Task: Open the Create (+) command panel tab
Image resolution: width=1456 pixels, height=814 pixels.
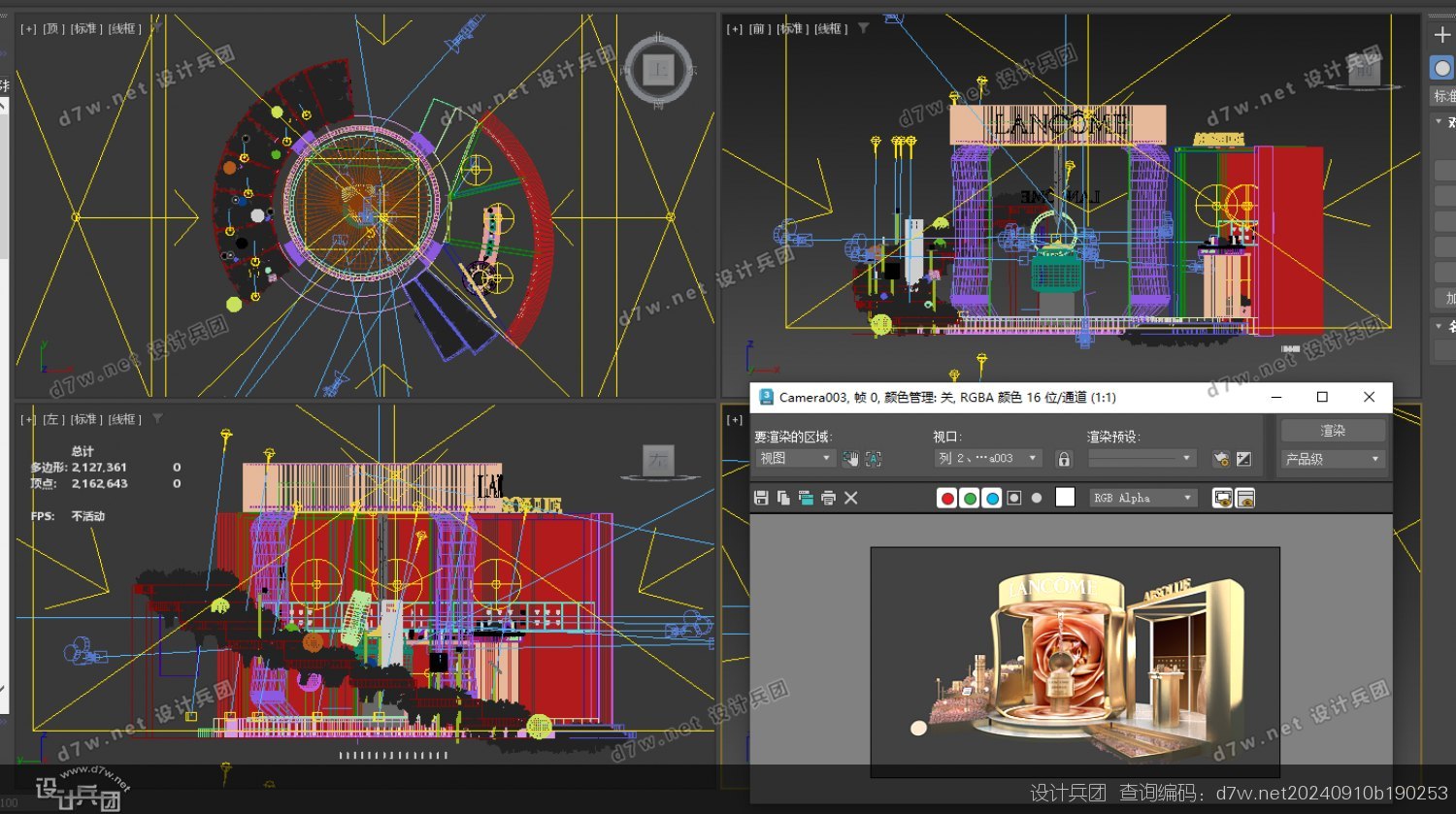Action: [1442, 34]
